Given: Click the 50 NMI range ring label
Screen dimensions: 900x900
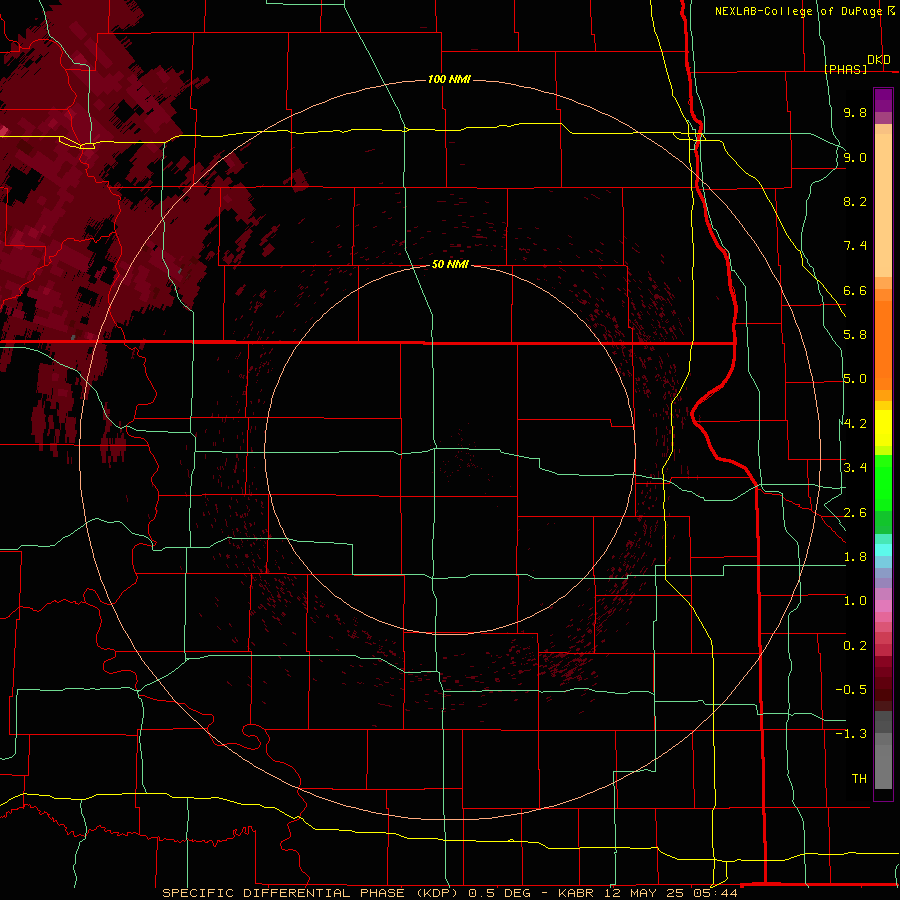Looking at the screenshot, I should (450, 264).
